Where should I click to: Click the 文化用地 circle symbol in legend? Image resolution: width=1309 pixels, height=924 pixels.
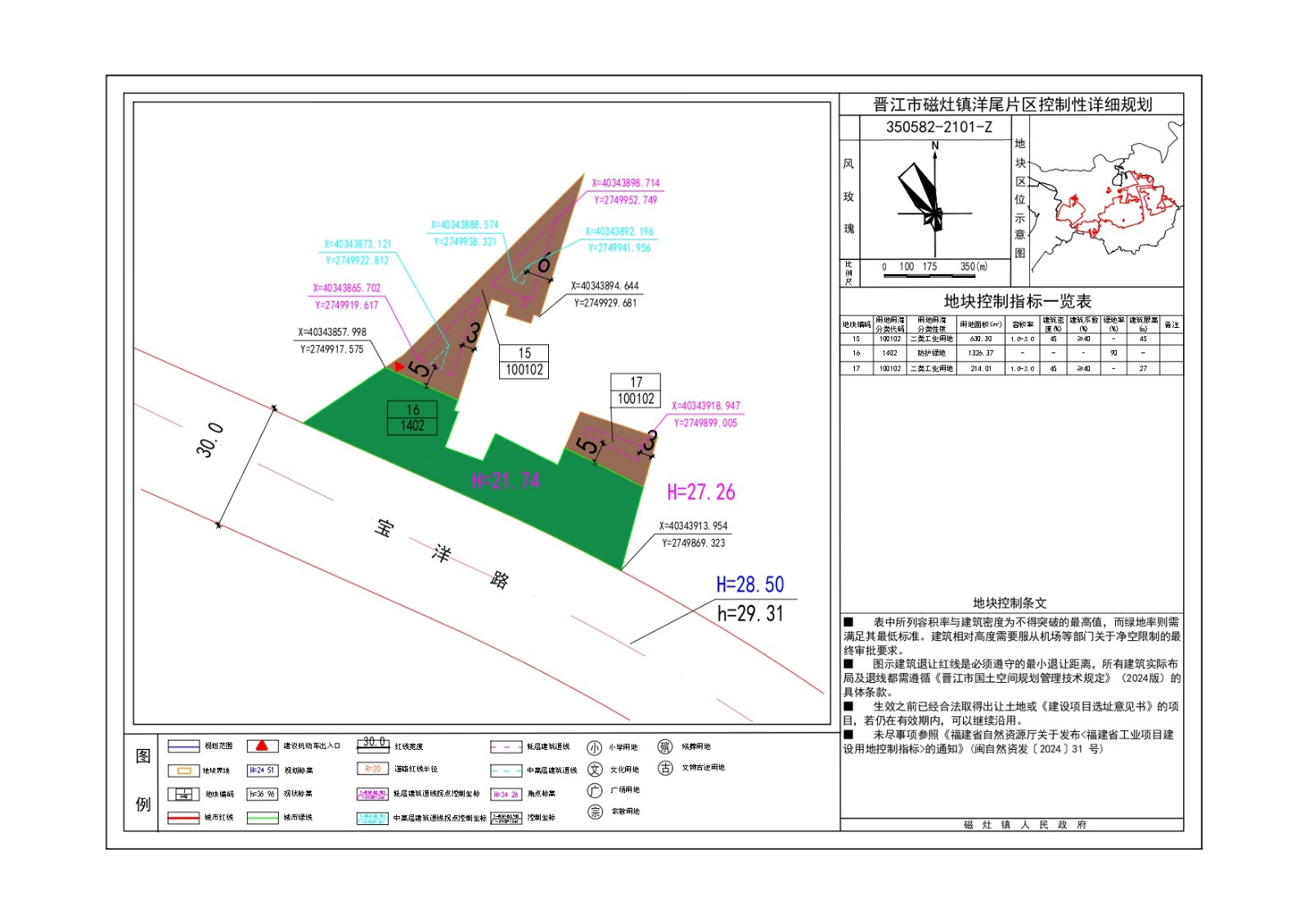point(595,769)
